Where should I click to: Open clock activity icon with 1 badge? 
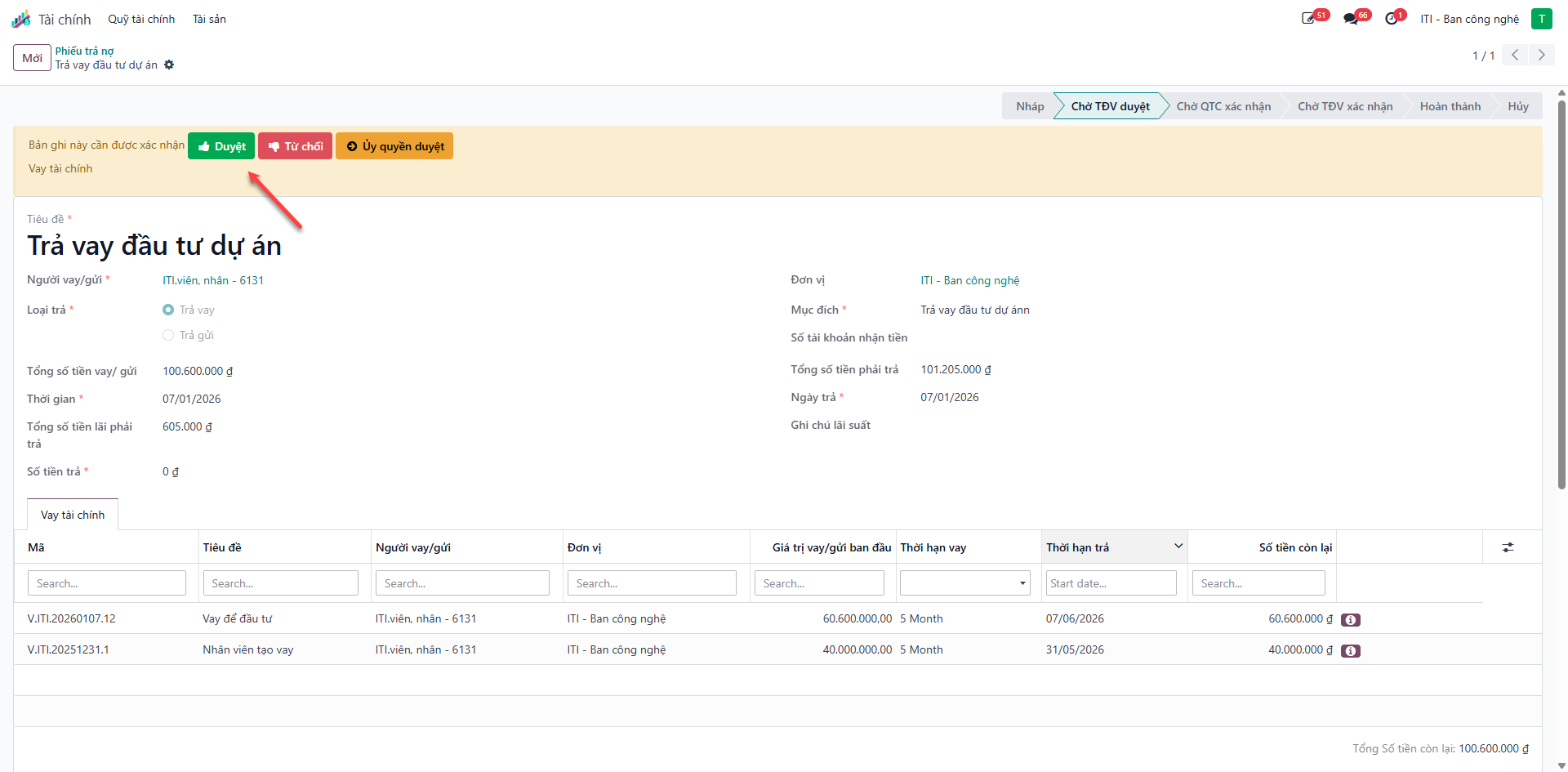click(x=1392, y=19)
